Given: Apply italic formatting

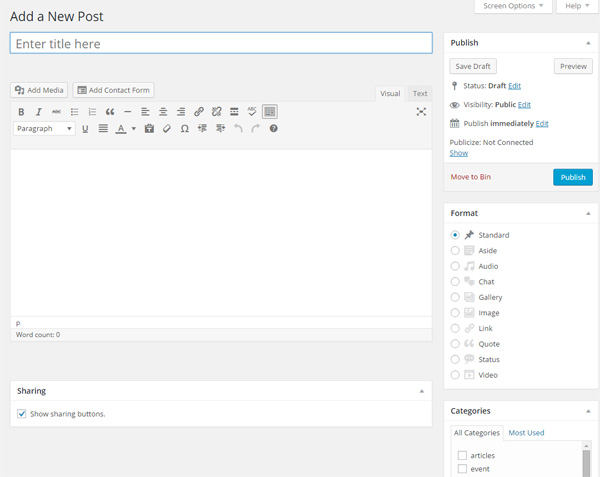Looking at the screenshot, I should coord(38,112).
